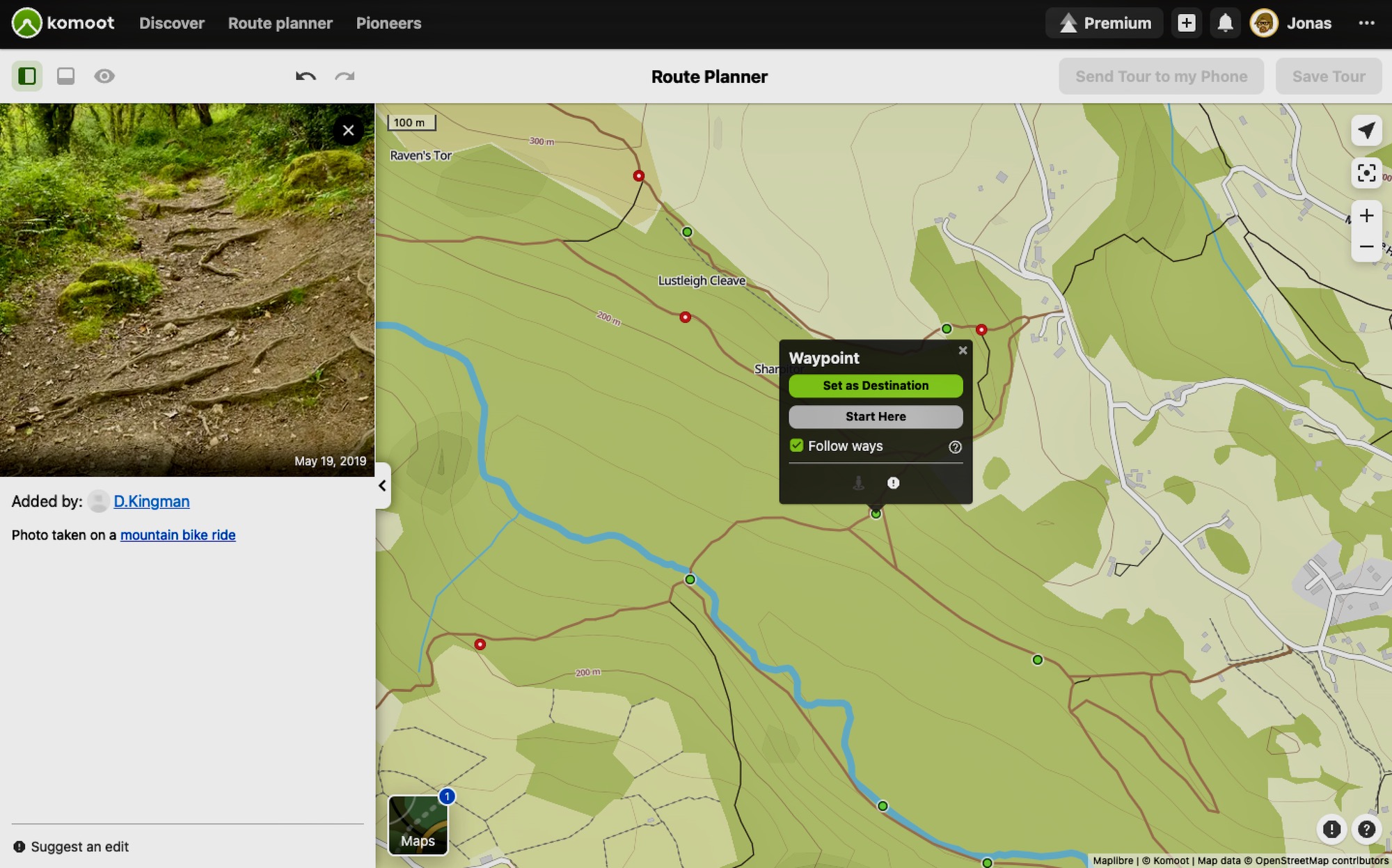Close the trail photo panel
1392x868 pixels.
click(x=349, y=130)
